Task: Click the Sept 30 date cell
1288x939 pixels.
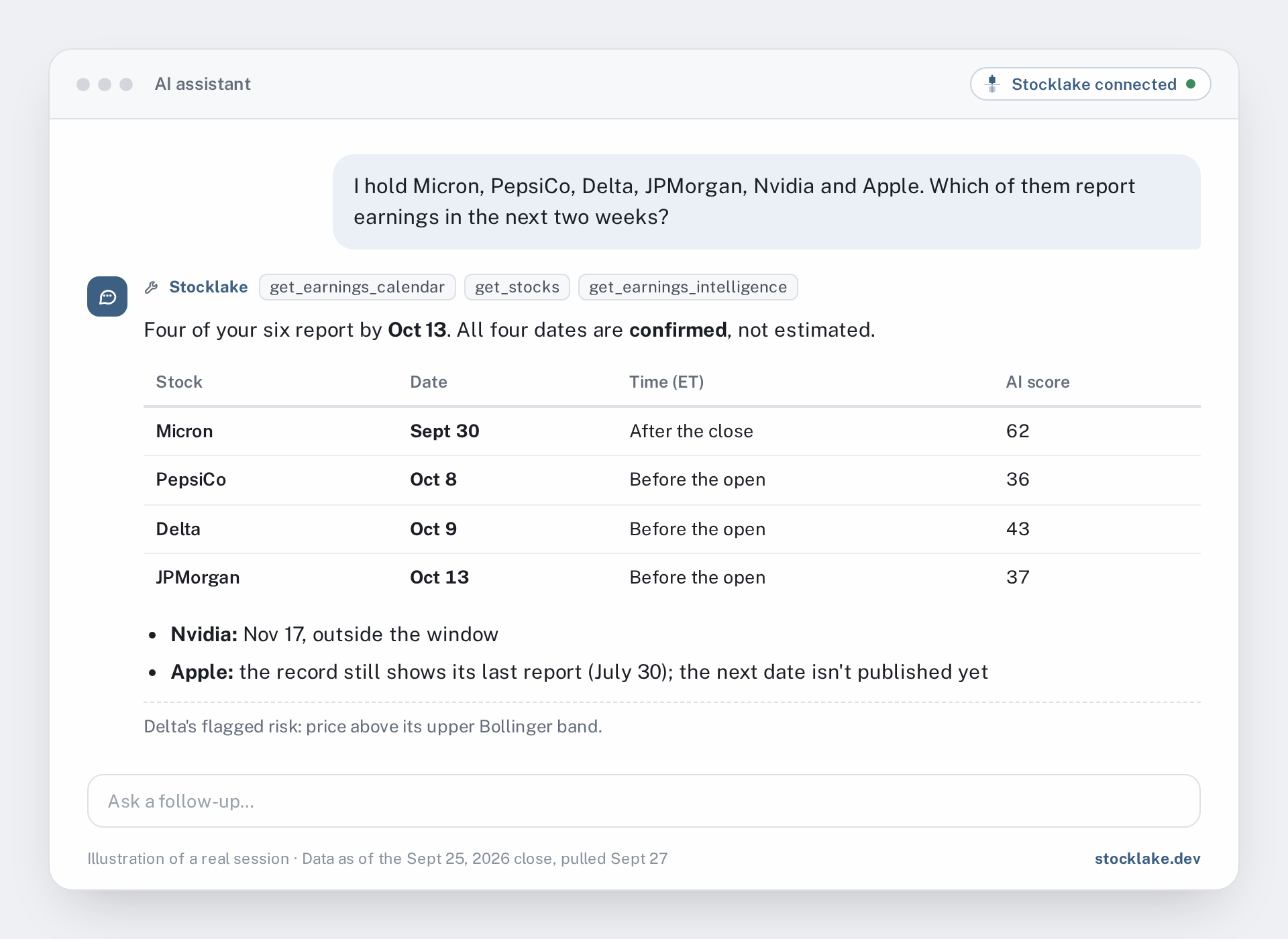Action: coord(445,431)
